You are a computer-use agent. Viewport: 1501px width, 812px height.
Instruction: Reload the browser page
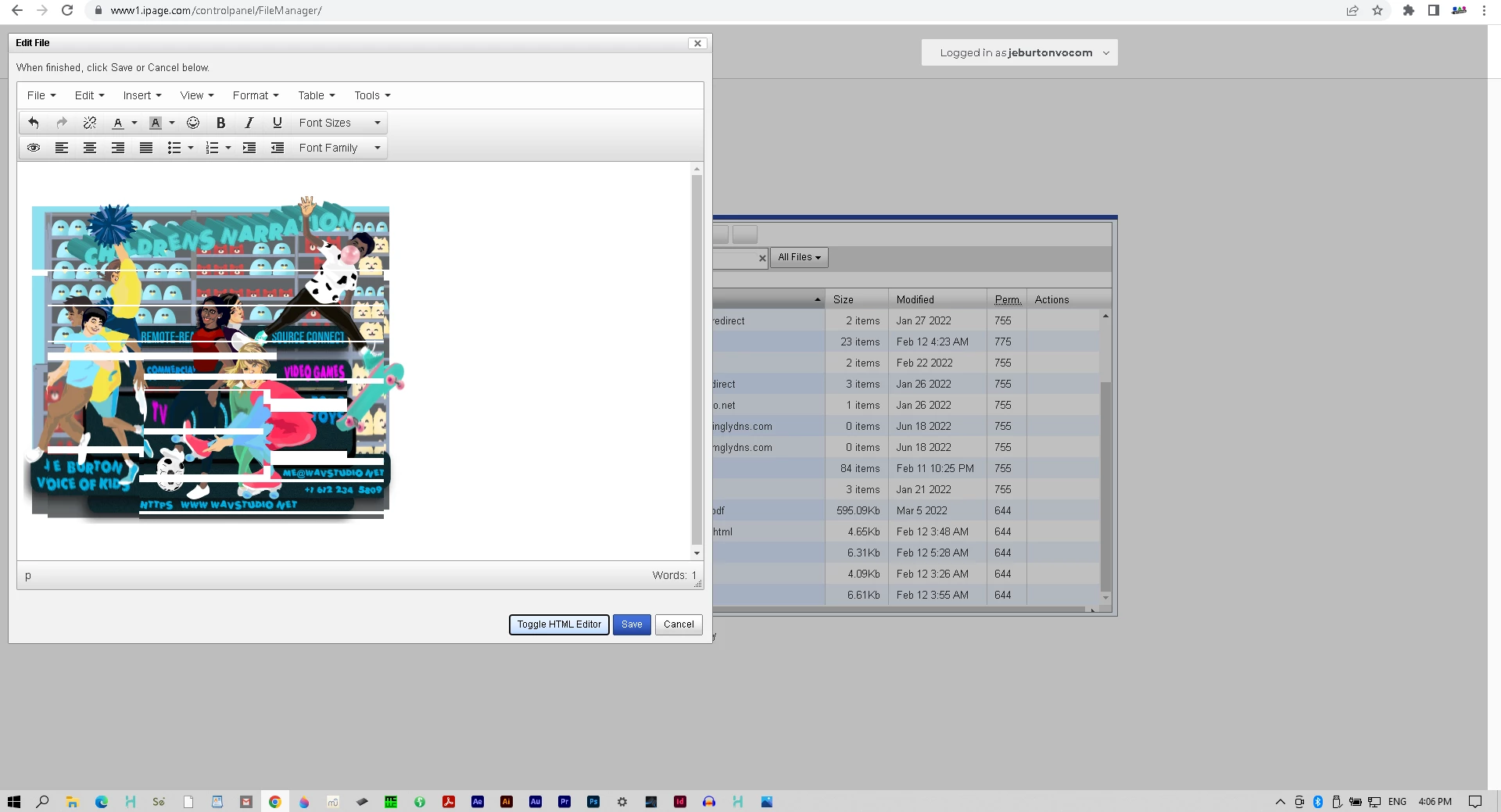click(x=67, y=10)
